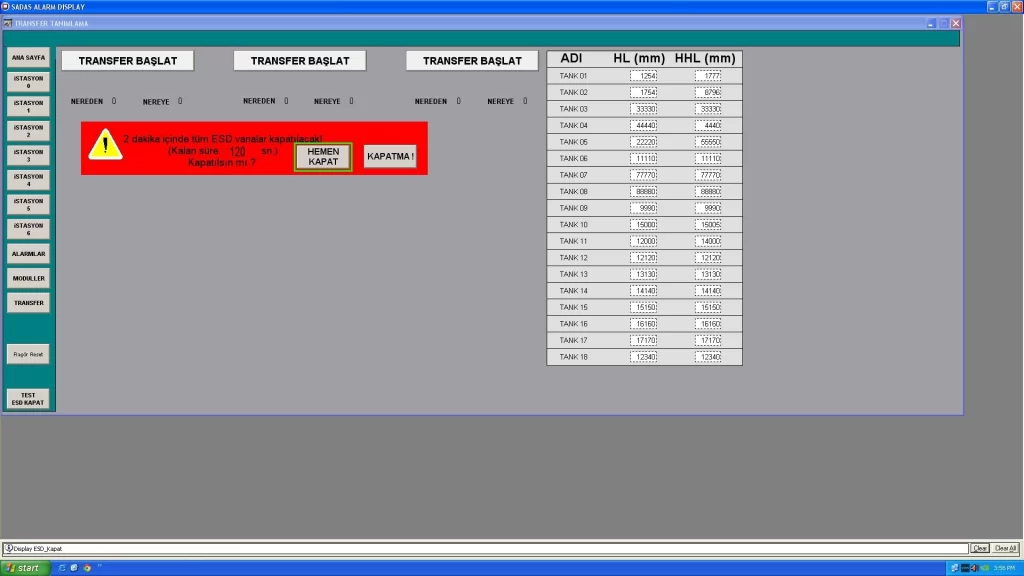The width and height of the screenshot is (1024, 576).
Task: Select the TANK 10 HHL value field
Action: pos(708,225)
